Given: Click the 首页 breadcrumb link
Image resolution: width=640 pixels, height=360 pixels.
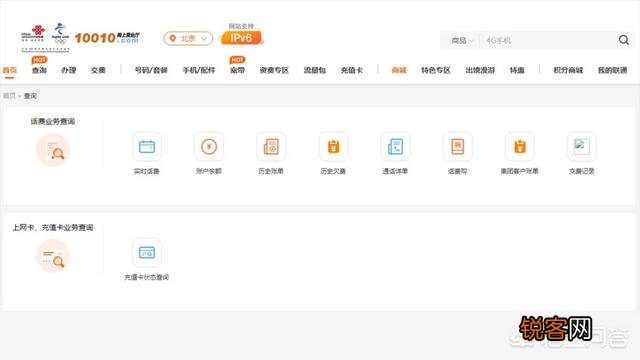Looking at the screenshot, I should 9,96.
